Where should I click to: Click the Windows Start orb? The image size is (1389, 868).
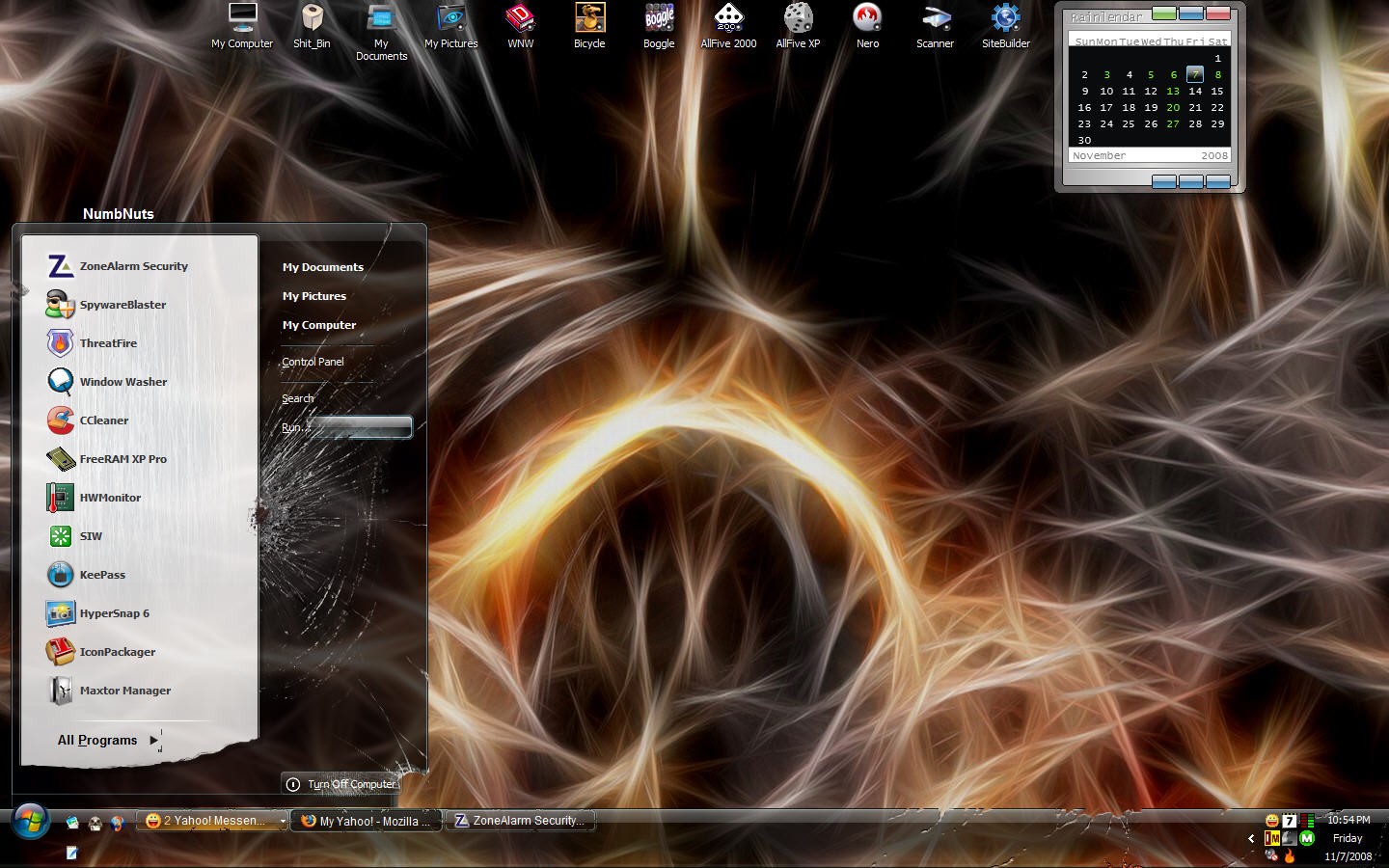(x=31, y=822)
